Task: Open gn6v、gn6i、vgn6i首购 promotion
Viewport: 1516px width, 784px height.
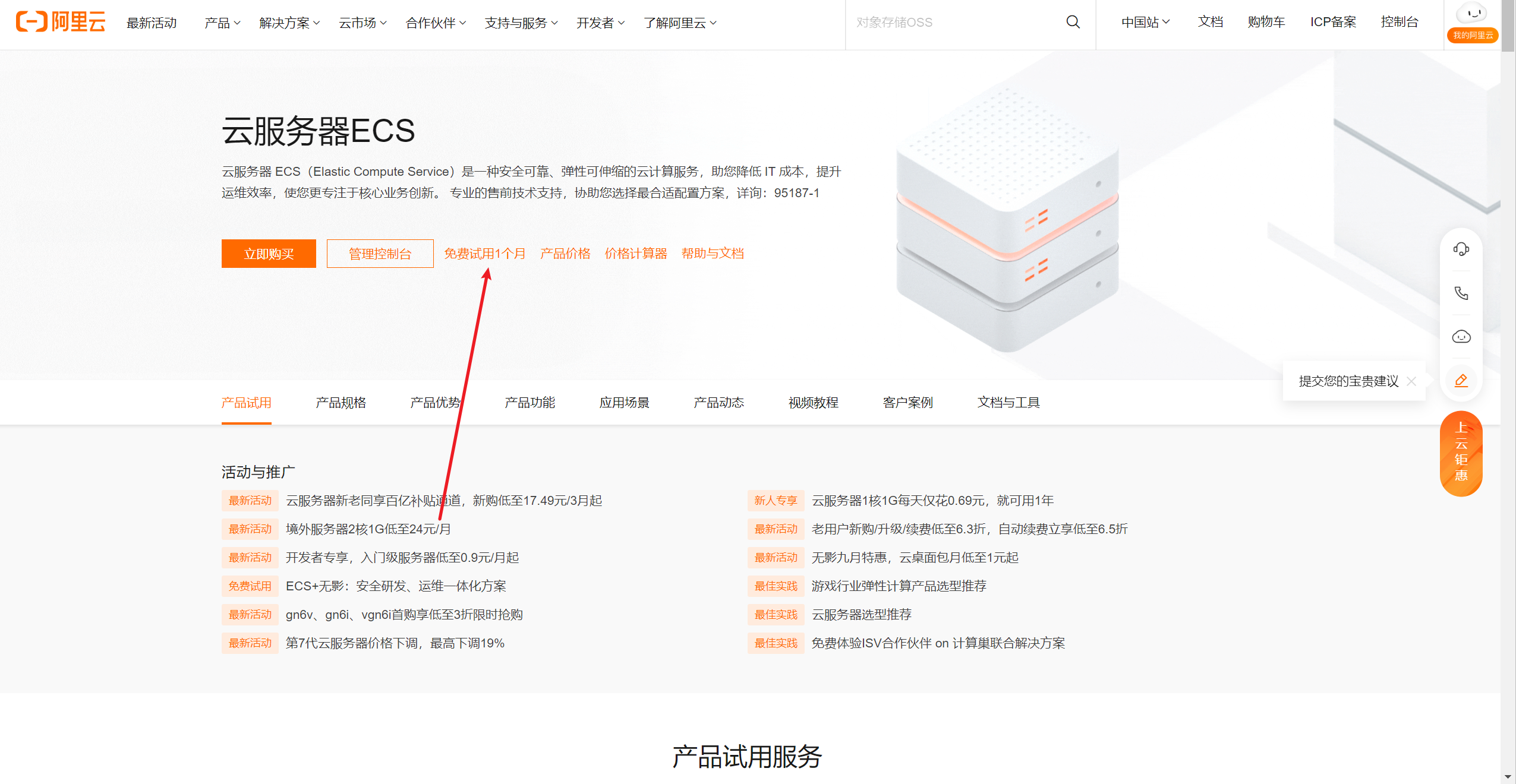Action: click(x=404, y=615)
